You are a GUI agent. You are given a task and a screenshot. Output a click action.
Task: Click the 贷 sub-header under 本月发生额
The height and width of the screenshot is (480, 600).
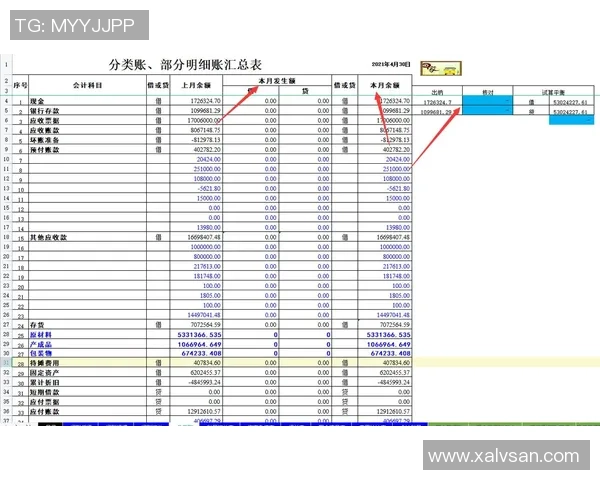click(305, 91)
